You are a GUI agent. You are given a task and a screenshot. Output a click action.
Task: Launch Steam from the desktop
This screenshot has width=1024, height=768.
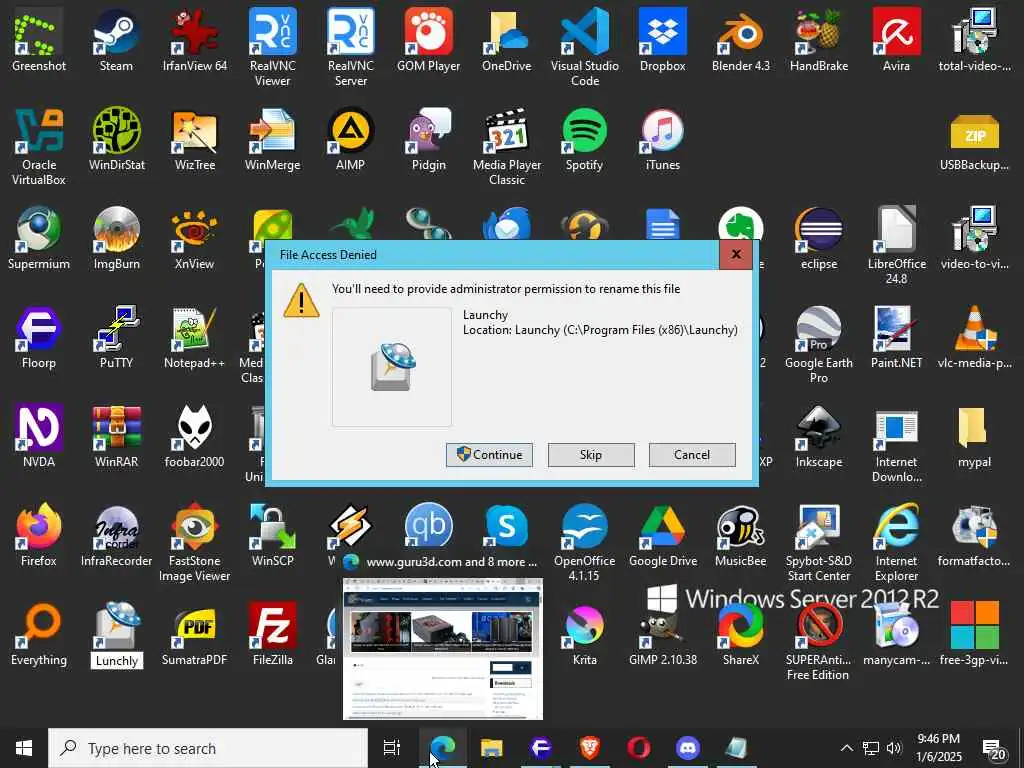point(116,39)
